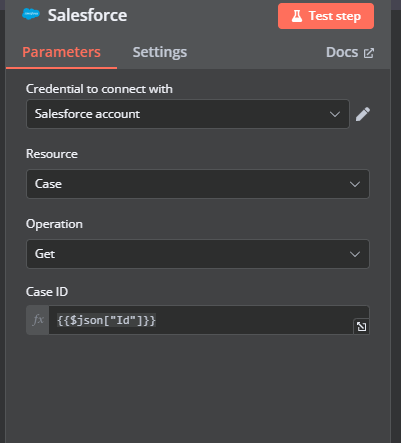This screenshot has height=443, width=401.
Task: Edit credential with the pencil icon
Action: tap(363, 114)
